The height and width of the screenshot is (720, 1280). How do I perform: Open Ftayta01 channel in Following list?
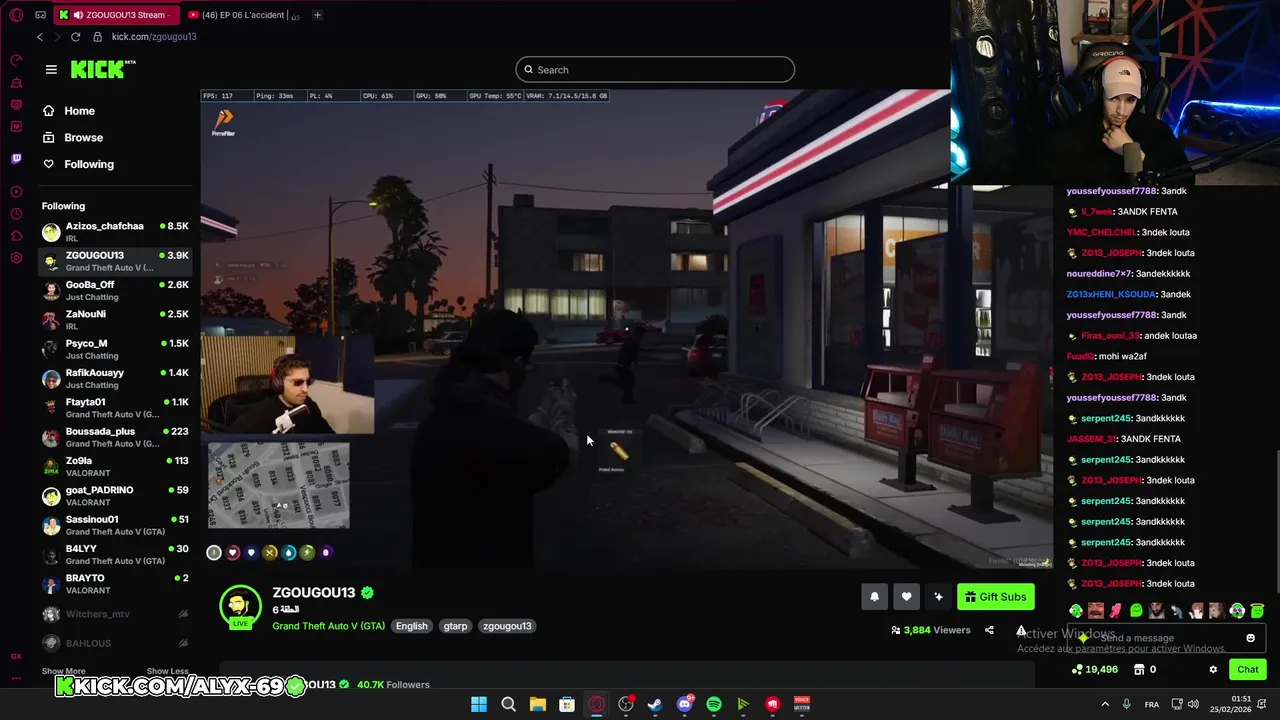(x=115, y=407)
